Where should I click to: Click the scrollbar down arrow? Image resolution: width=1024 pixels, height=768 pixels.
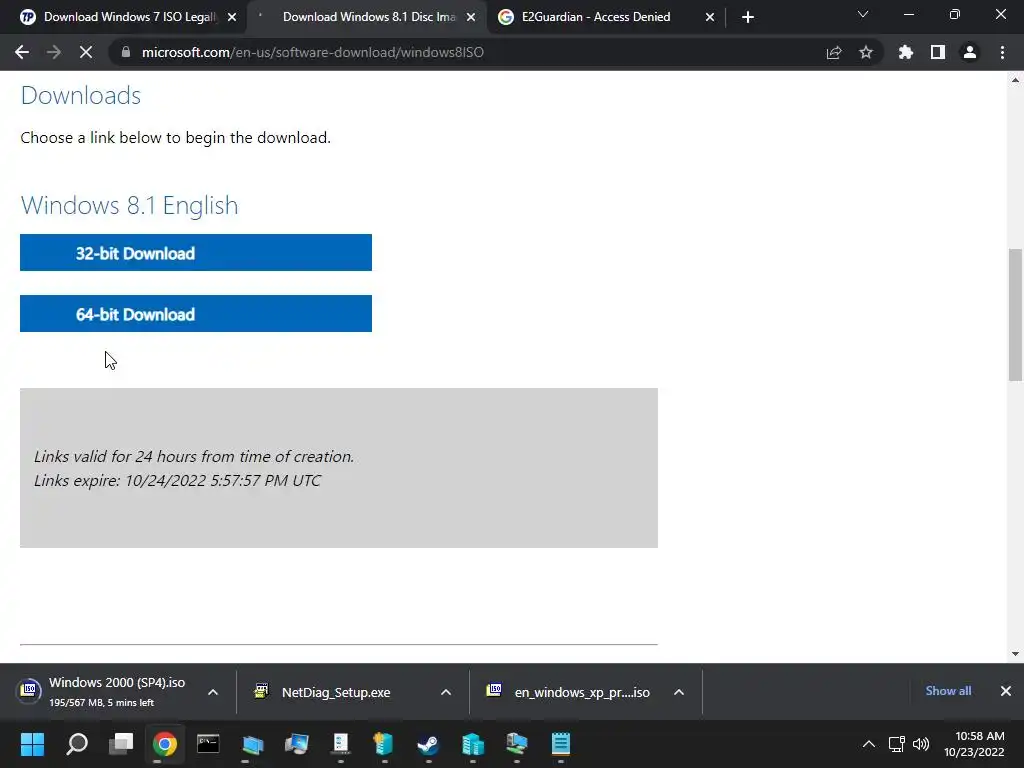(1015, 653)
